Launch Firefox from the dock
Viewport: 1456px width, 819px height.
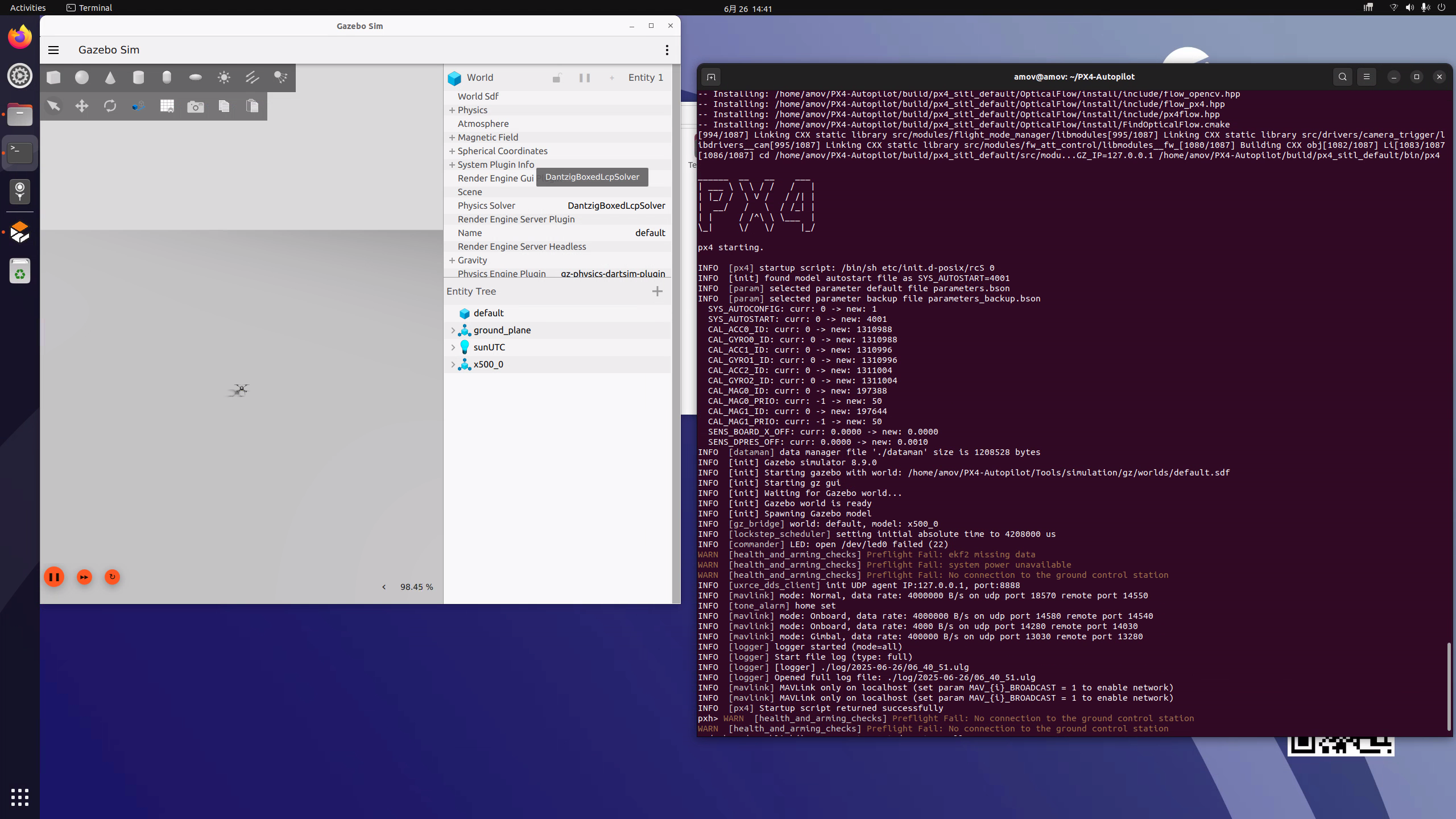(20, 37)
